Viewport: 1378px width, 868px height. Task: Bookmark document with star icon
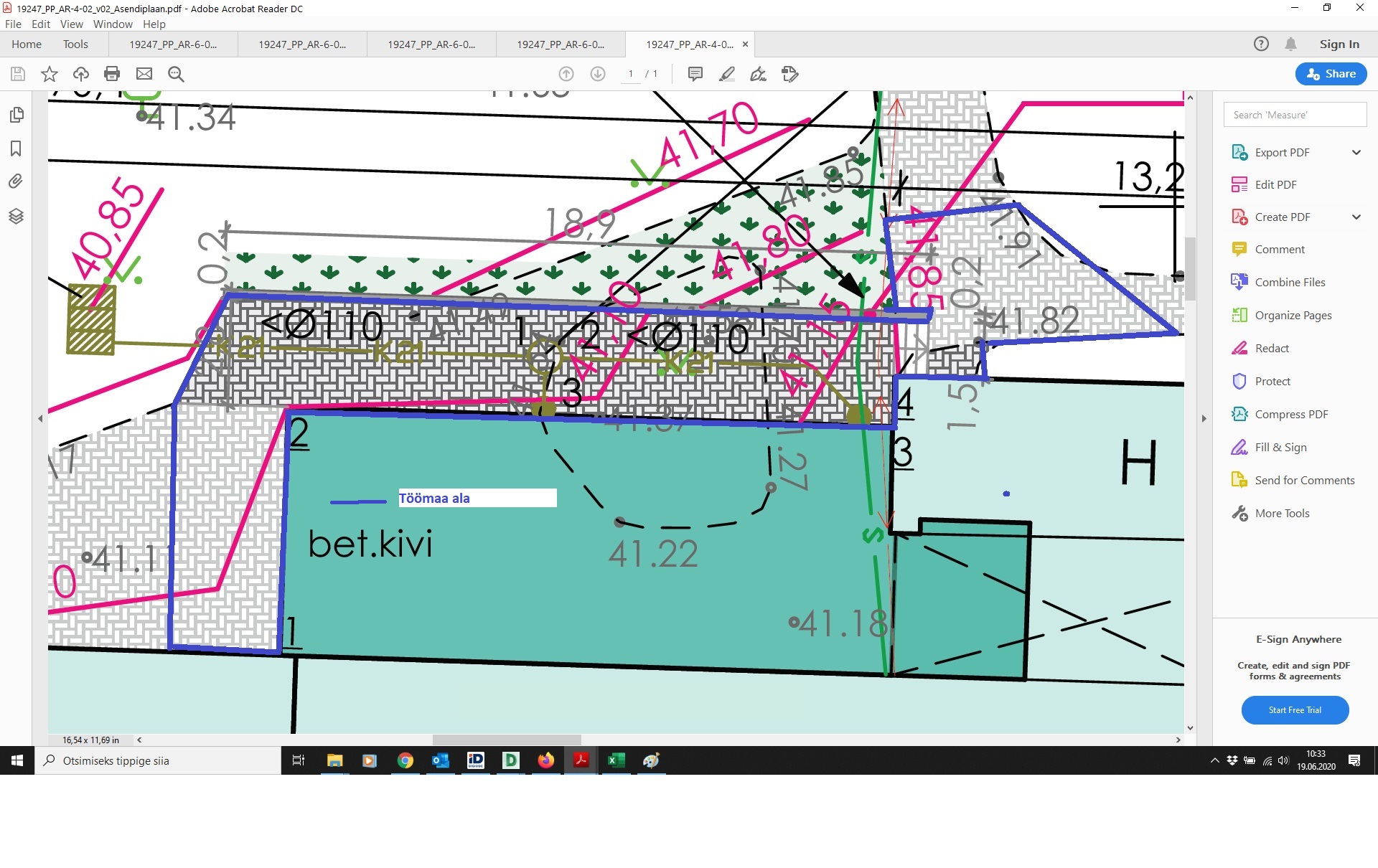pyautogui.click(x=50, y=74)
